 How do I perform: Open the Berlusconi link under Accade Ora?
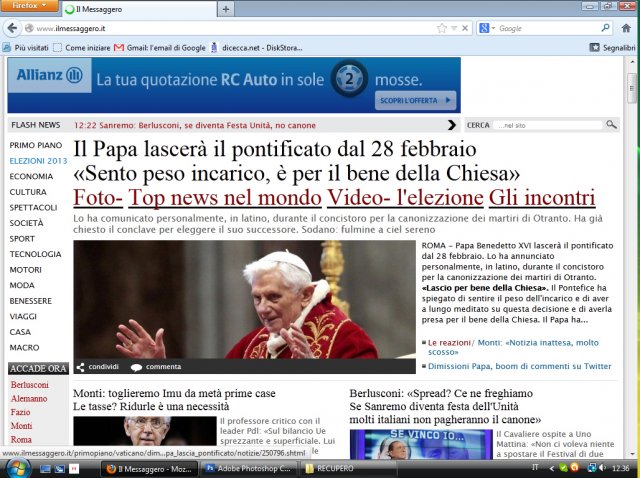point(29,385)
